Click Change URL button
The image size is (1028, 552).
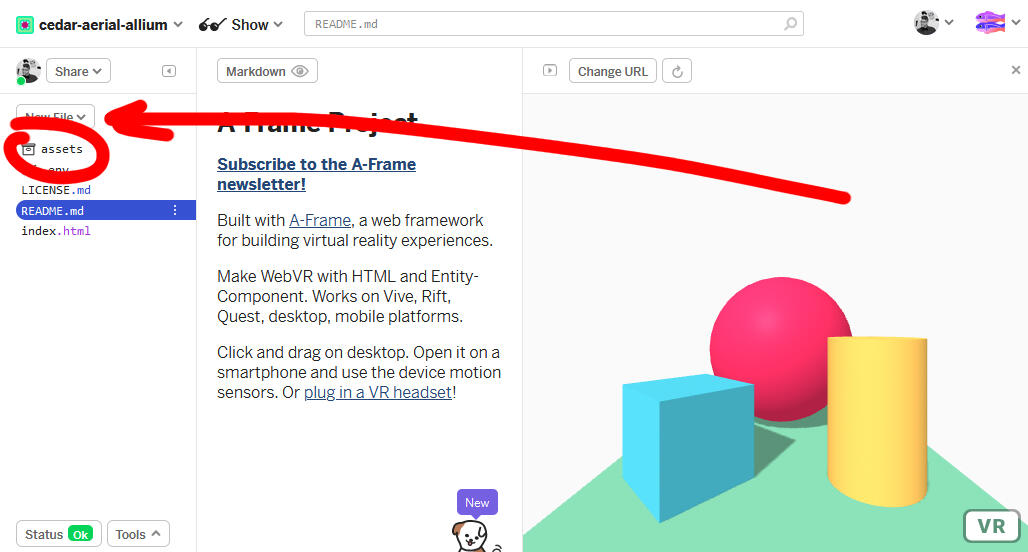[612, 71]
